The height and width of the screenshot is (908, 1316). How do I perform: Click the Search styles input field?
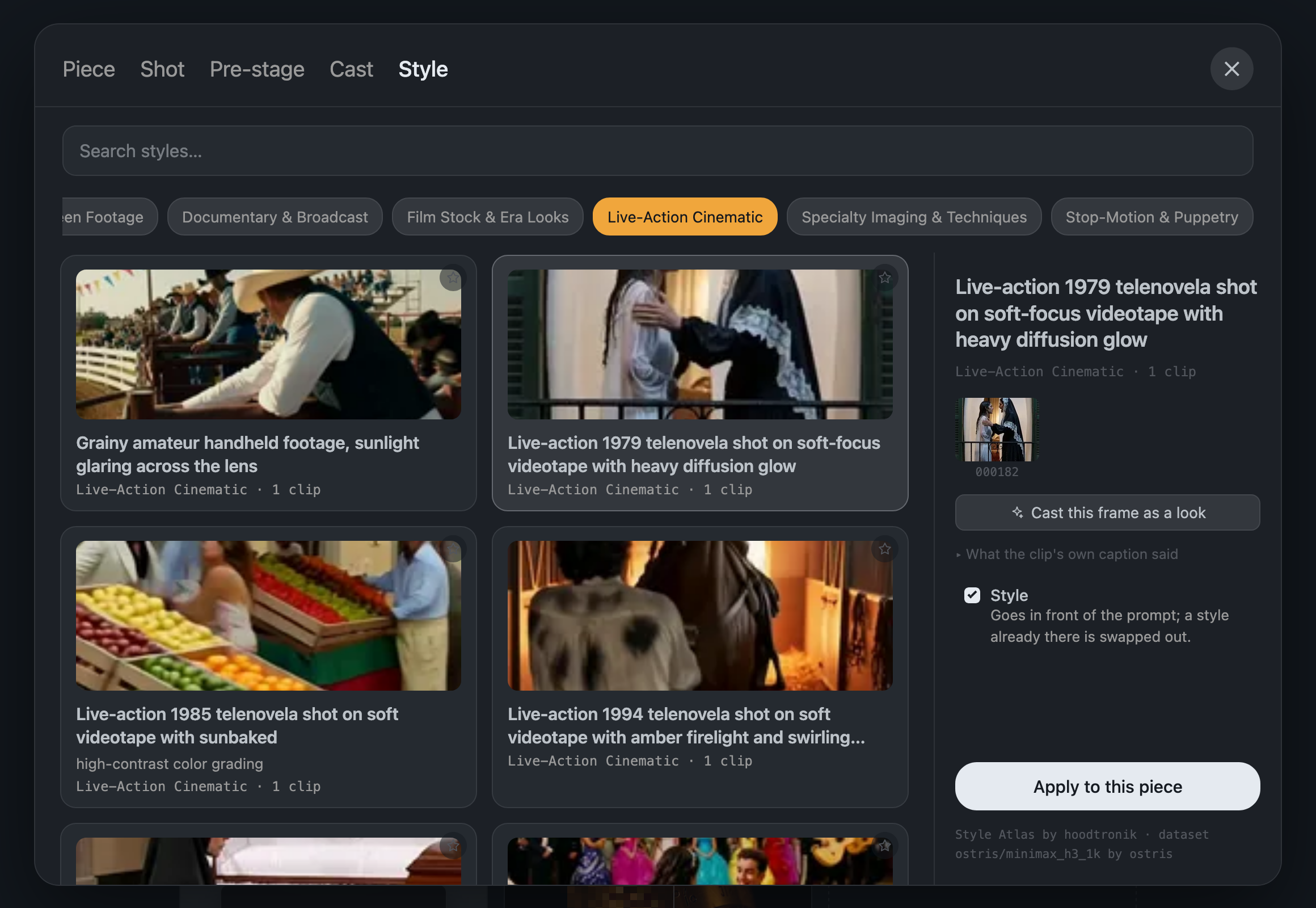657,151
